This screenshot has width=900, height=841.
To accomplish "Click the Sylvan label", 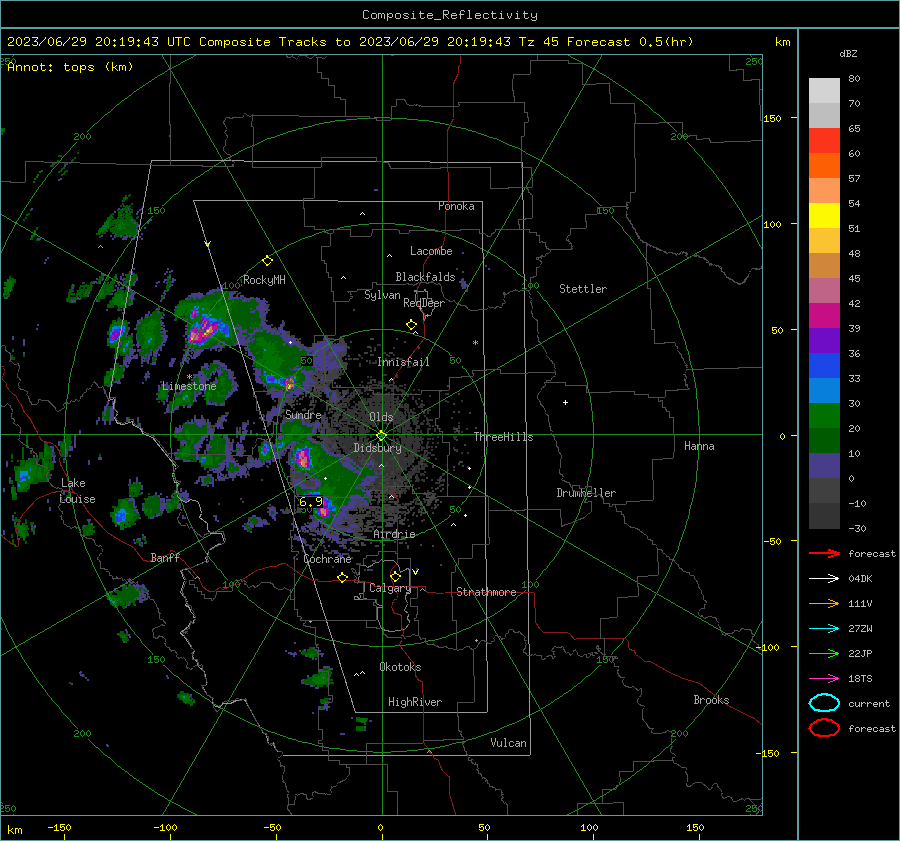I will click(x=382, y=295).
